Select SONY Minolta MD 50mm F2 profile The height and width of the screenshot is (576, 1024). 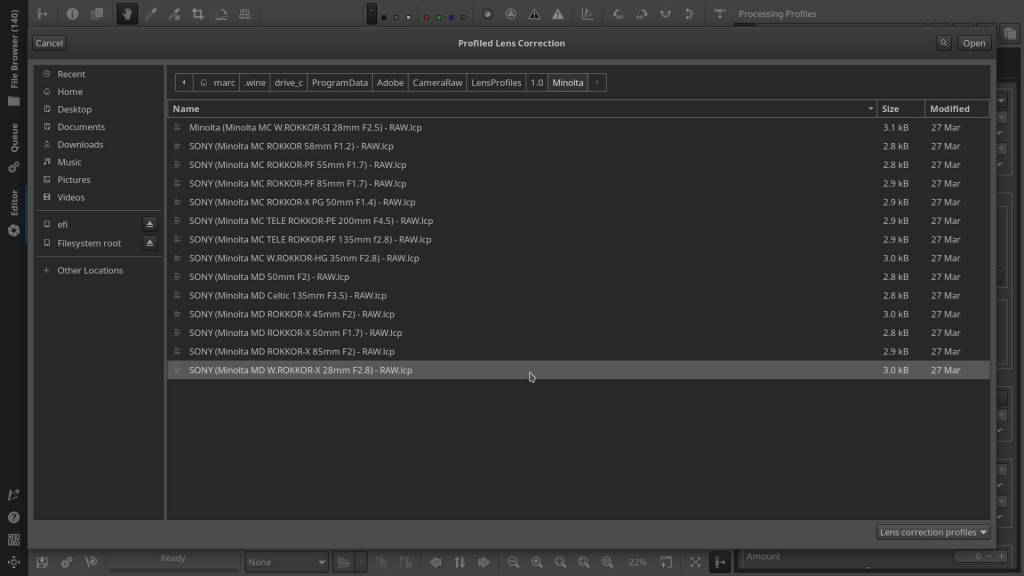pos(579,277)
